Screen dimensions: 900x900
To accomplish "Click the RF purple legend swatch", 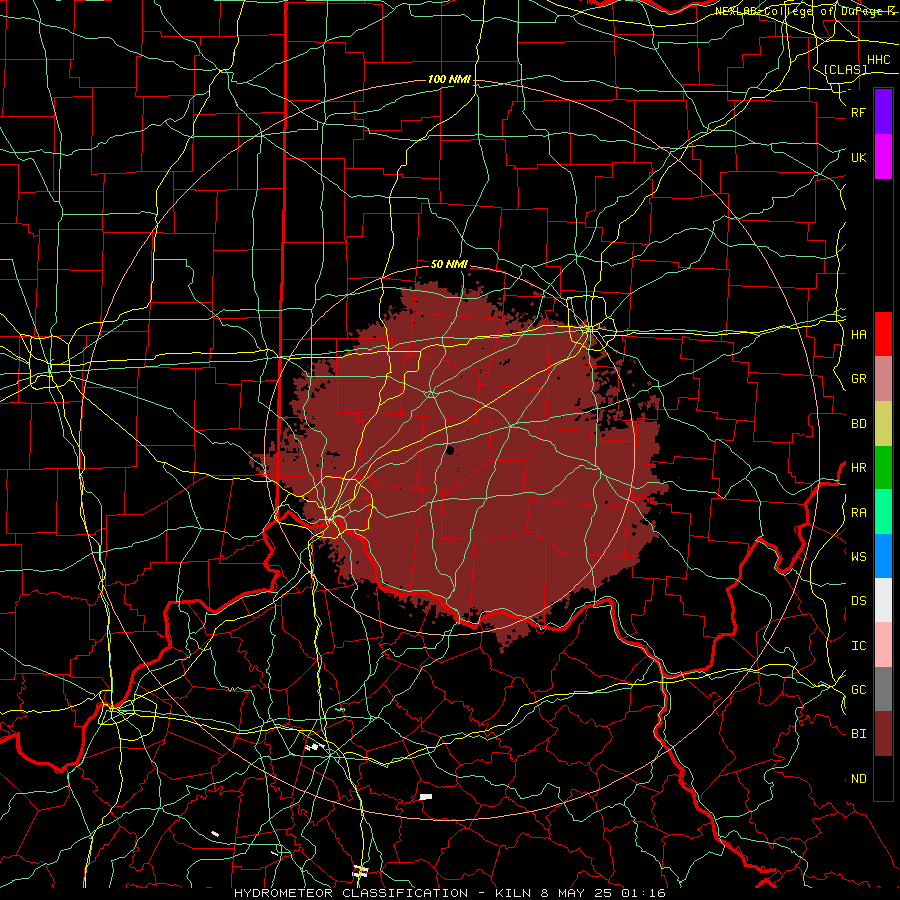I will [883, 112].
